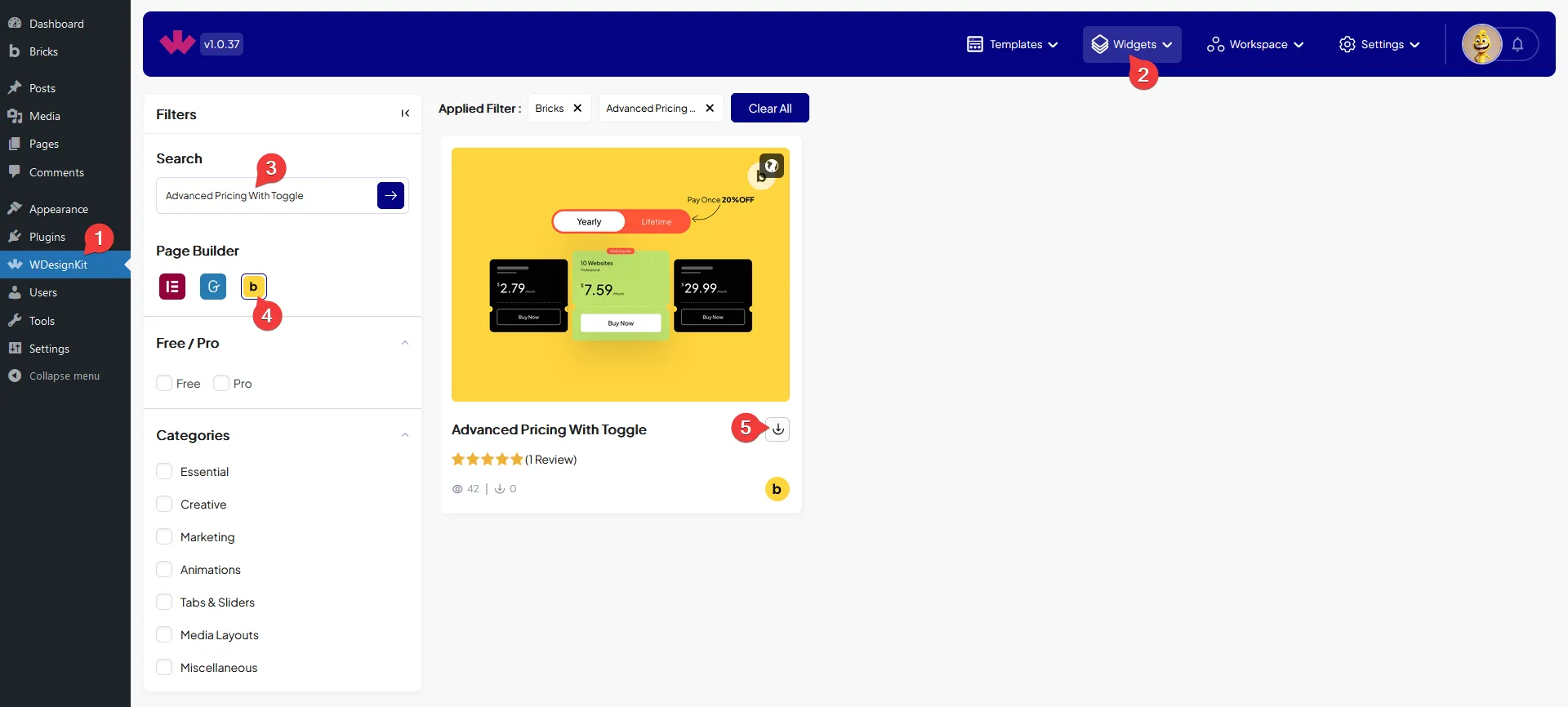Select the Gutenberg page builder icon
Image resolution: width=1568 pixels, height=707 pixels.
[213, 287]
